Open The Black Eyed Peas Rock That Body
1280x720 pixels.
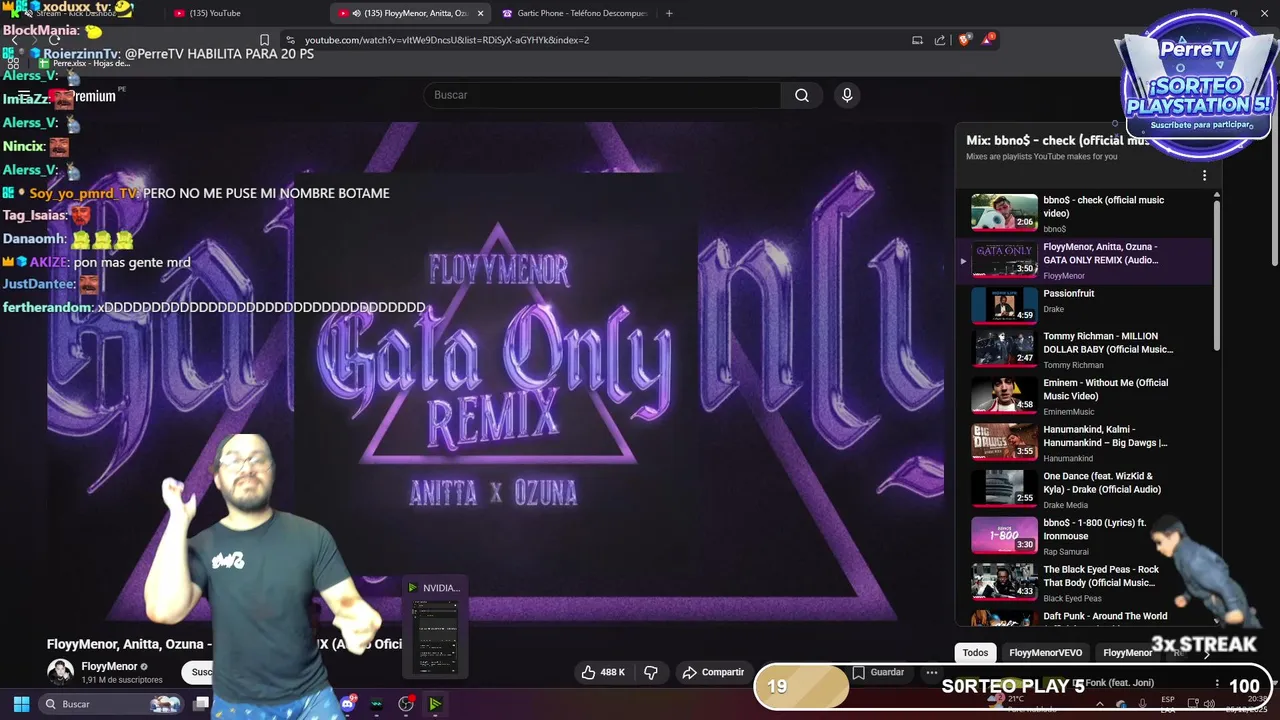coord(1090,583)
